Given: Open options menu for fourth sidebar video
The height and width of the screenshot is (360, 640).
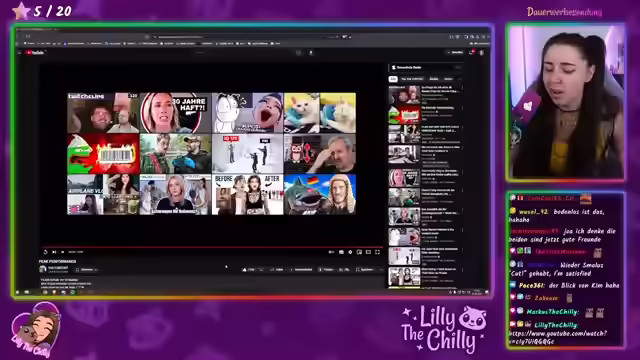Looking at the screenshot, I should [x=462, y=147].
